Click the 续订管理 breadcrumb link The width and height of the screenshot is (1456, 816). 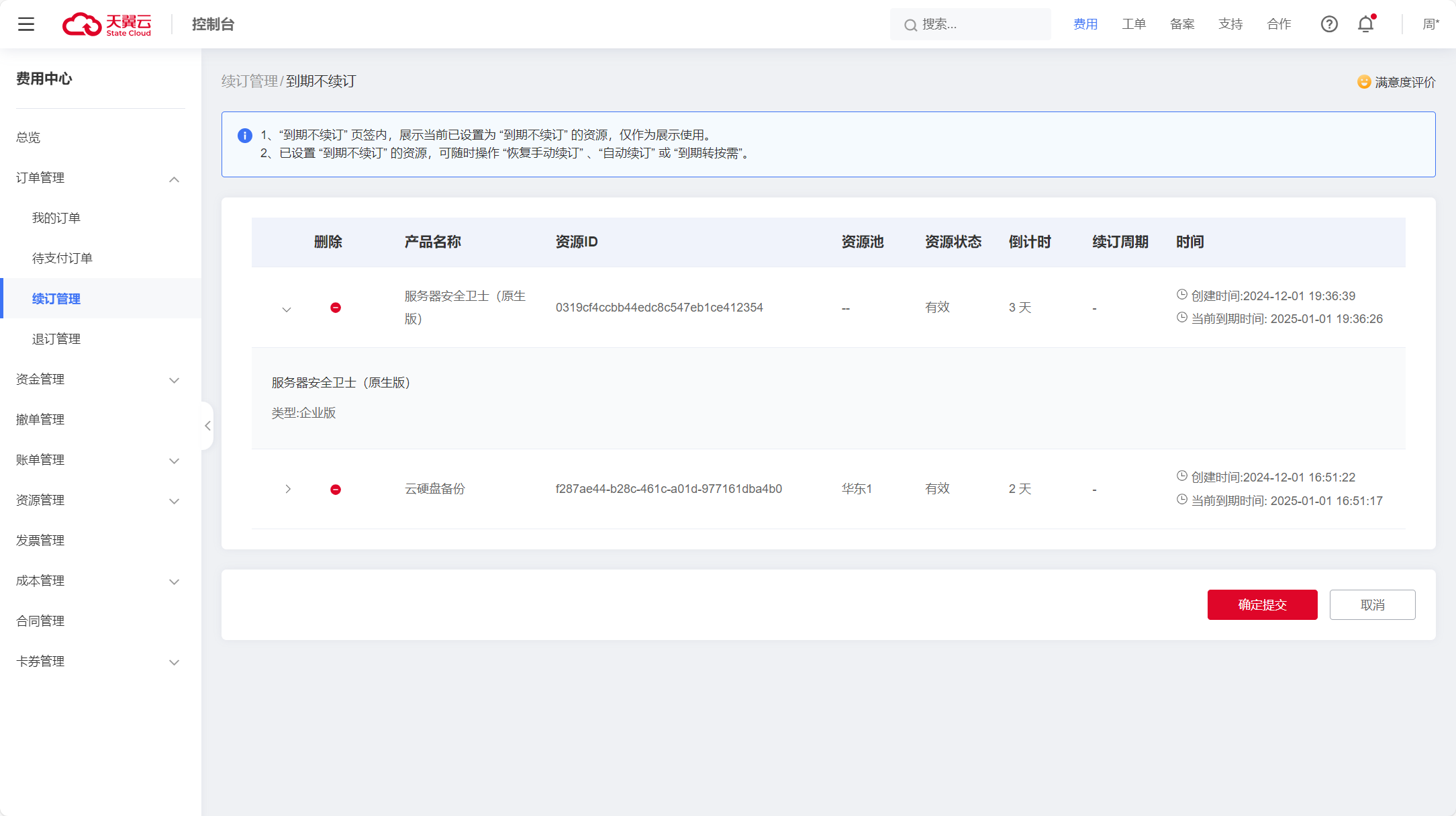click(x=250, y=81)
